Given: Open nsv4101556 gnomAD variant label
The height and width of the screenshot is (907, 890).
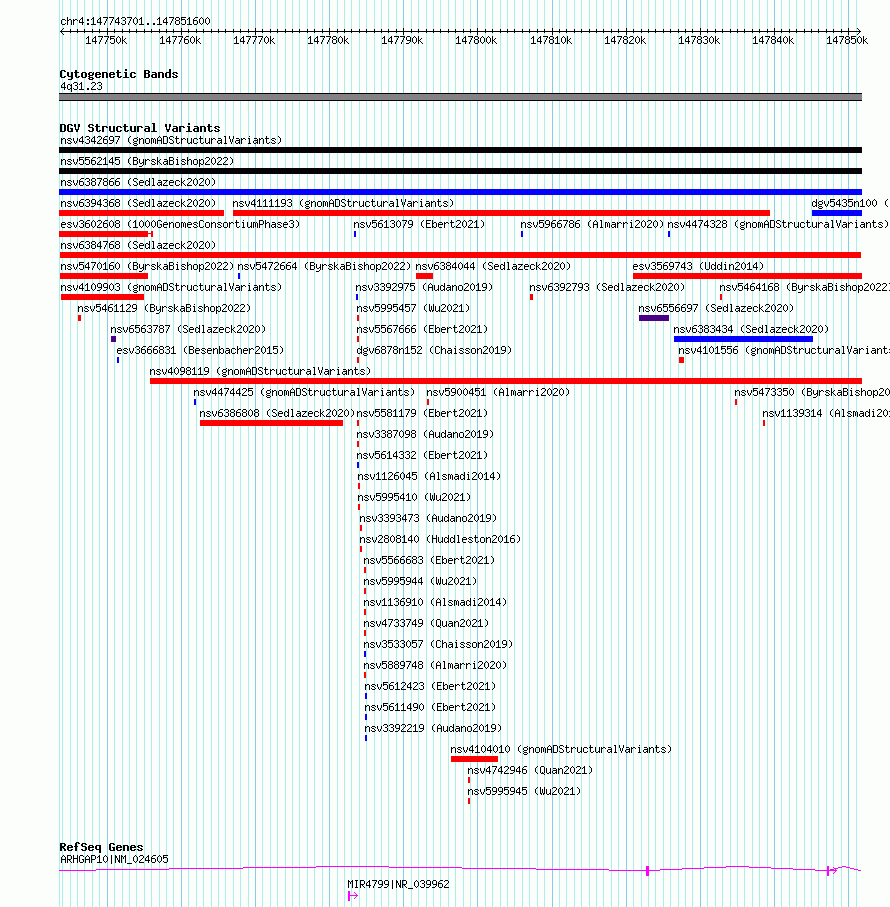Looking at the screenshot, I should tap(784, 351).
